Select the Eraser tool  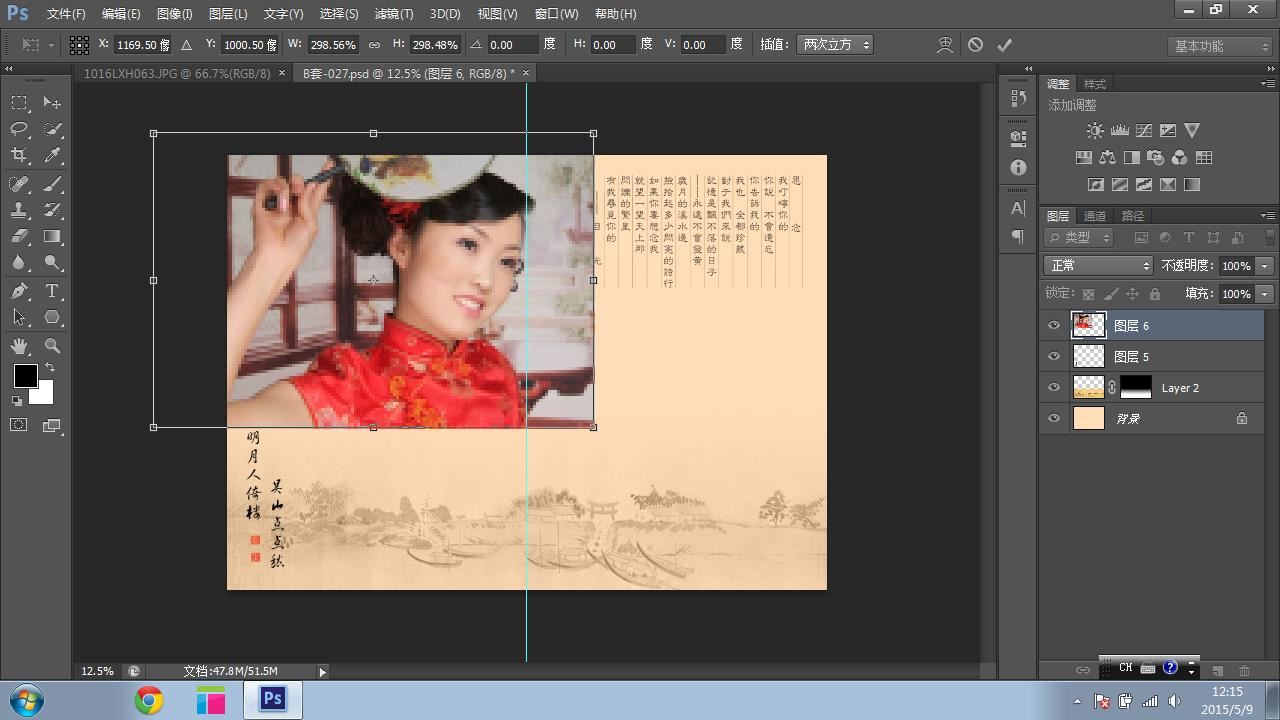coord(19,237)
